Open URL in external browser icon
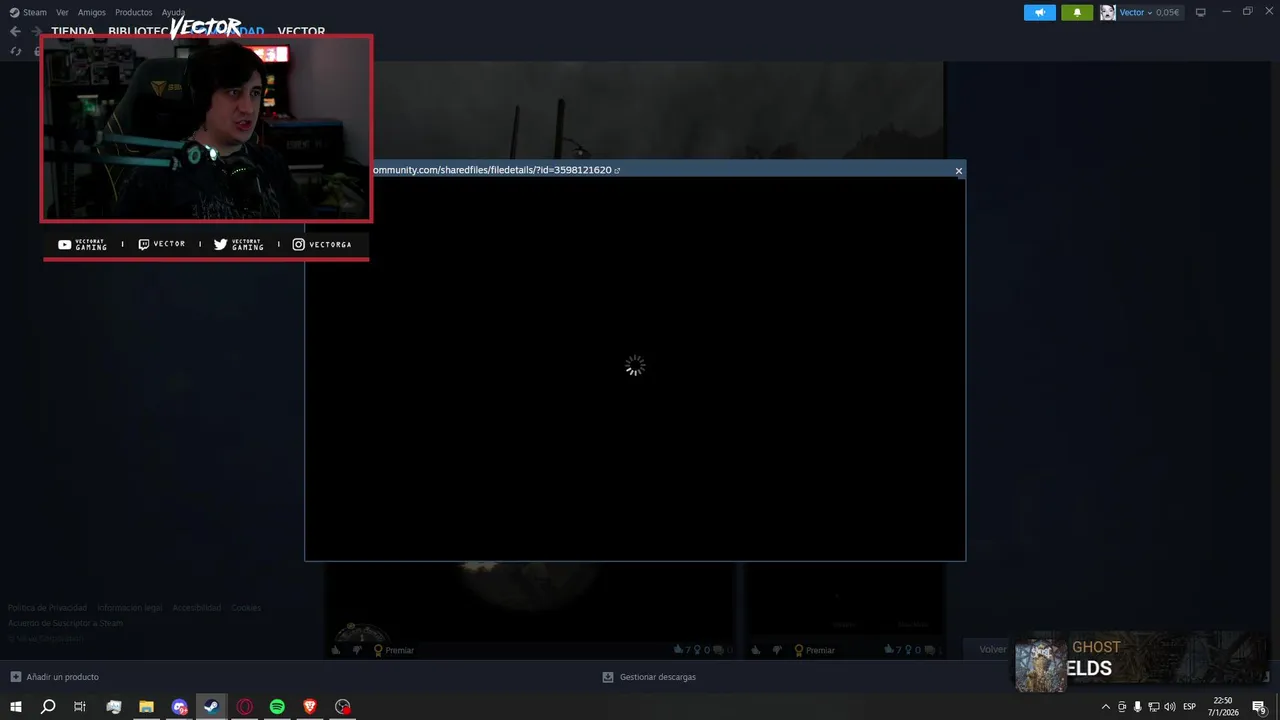1280x720 pixels. (617, 170)
